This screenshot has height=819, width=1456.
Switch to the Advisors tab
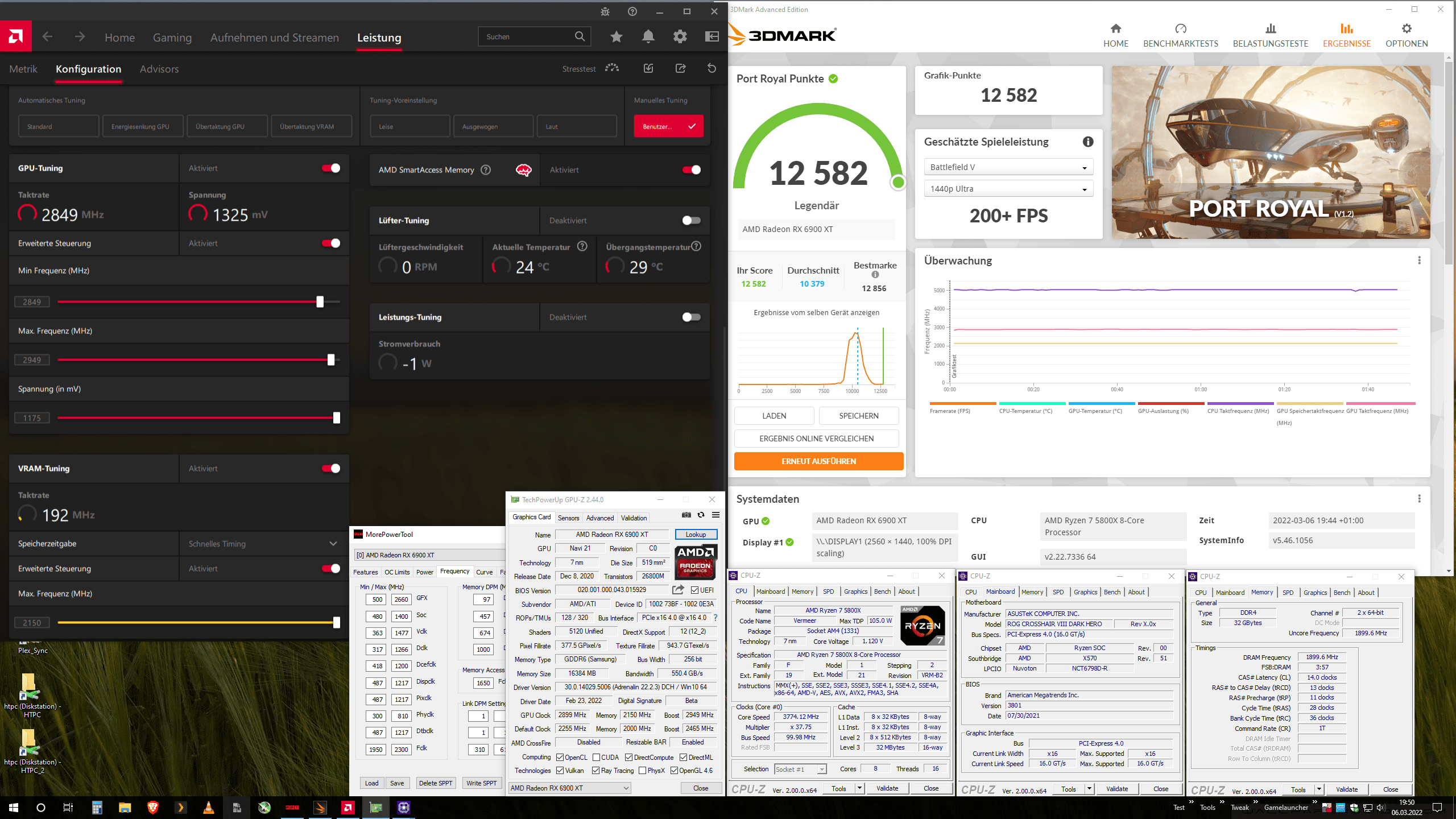pos(159,69)
